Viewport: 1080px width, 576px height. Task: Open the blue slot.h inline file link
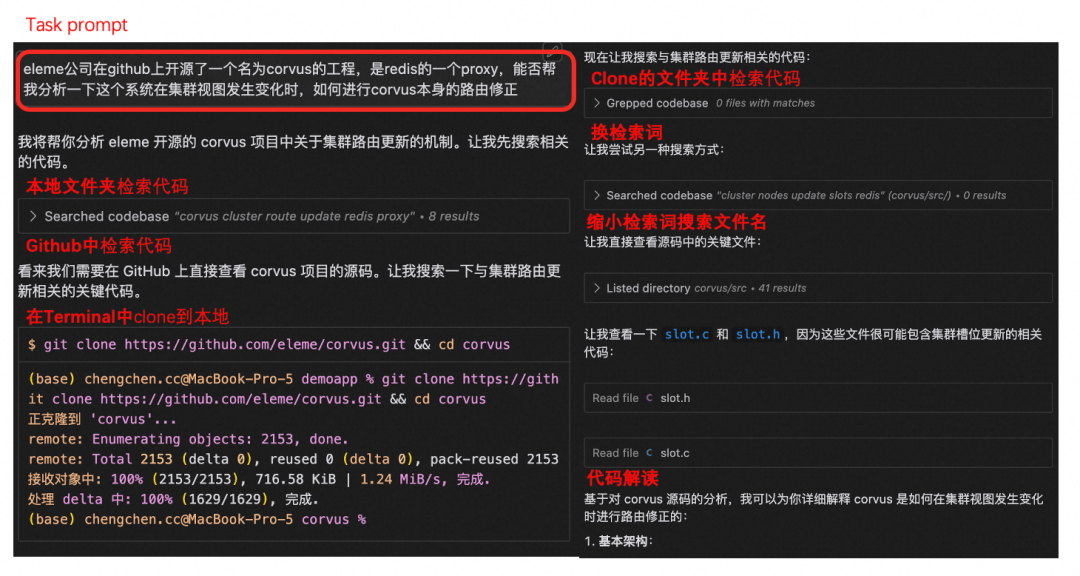point(758,335)
